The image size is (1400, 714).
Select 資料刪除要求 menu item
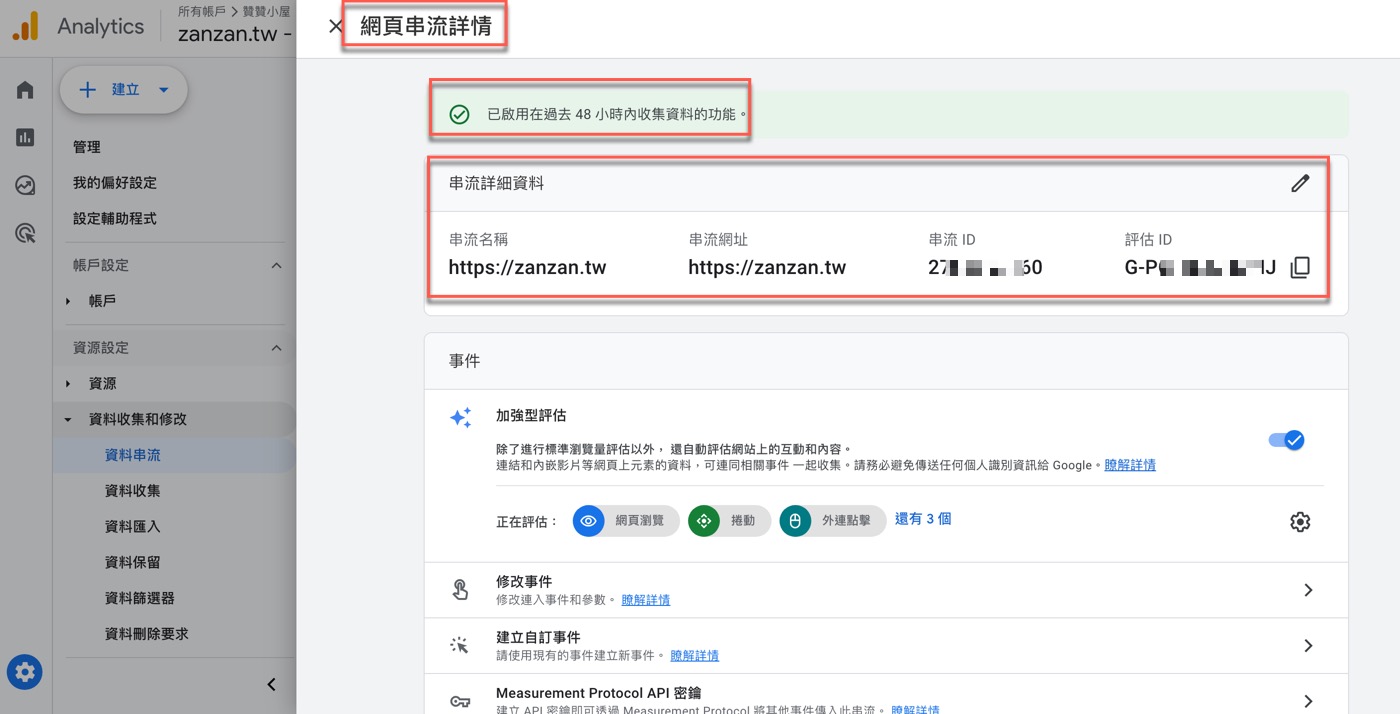click(x=147, y=634)
